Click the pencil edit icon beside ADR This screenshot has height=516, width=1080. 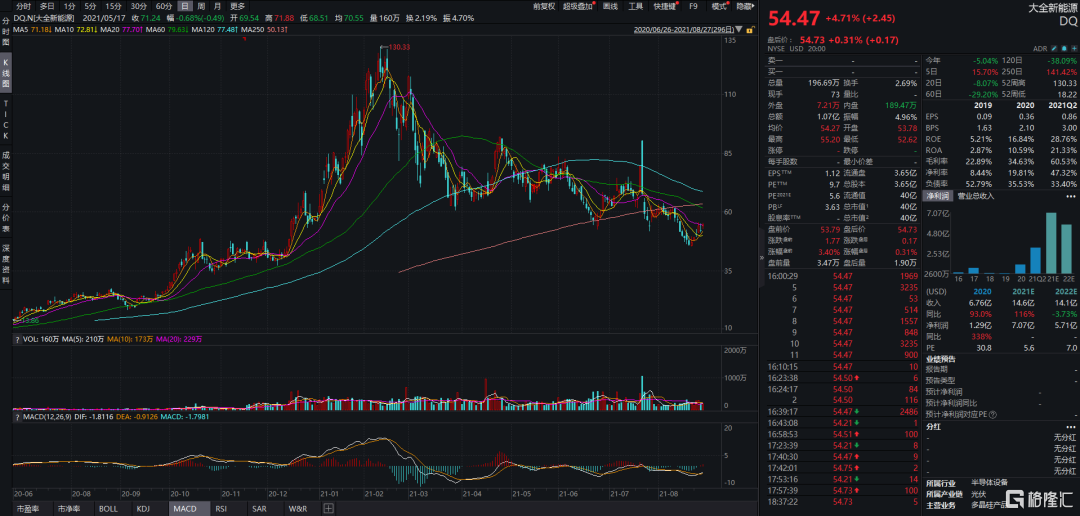[x=1055, y=49]
